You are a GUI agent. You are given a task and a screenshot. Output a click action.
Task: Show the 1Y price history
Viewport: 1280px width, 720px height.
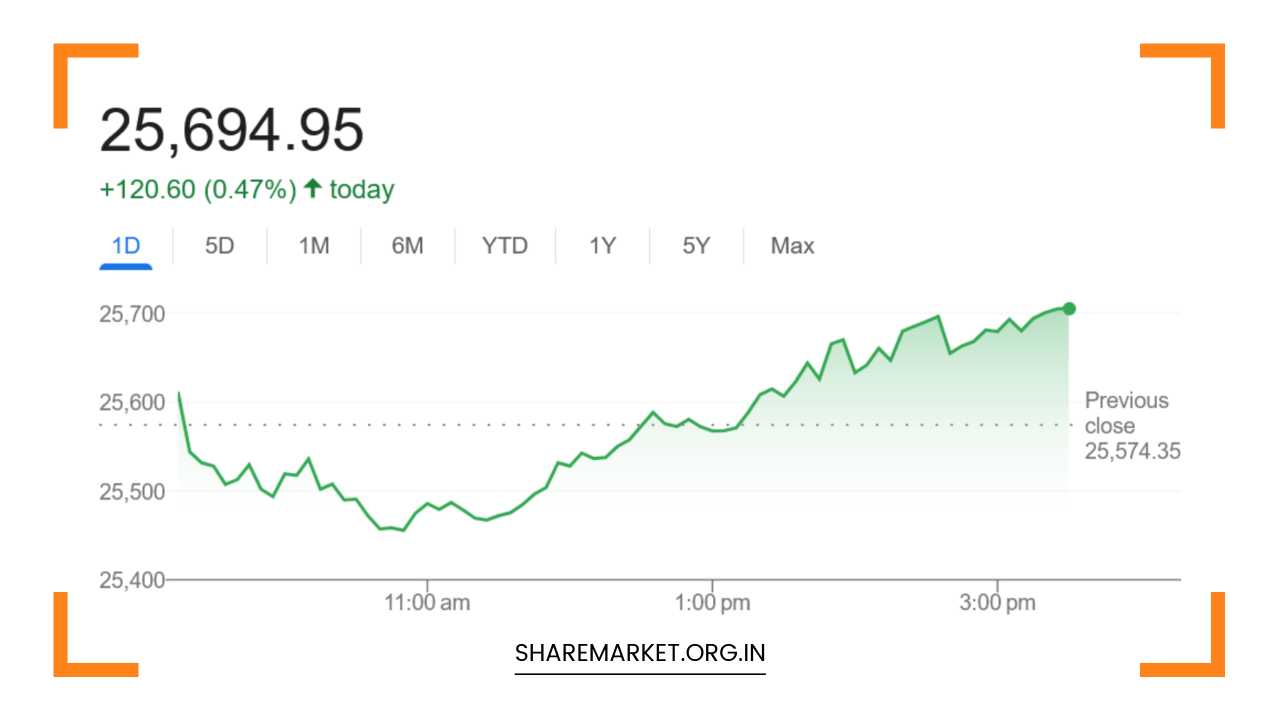[x=601, y=245]
